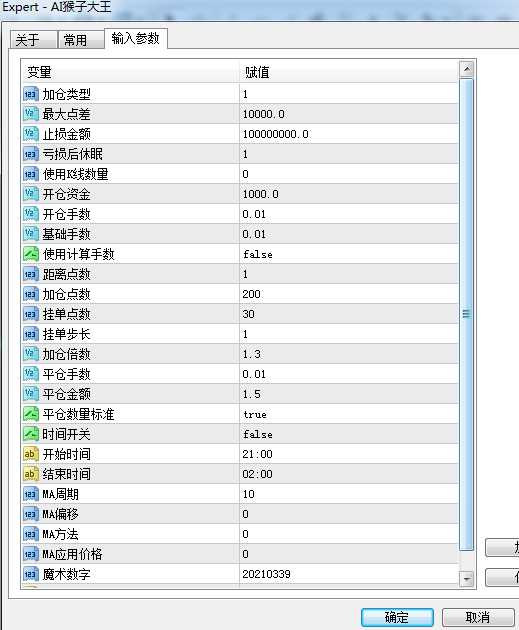Click the scrollbar down arrow
Viewport: 519px width, 630px height.
[466, 579]
